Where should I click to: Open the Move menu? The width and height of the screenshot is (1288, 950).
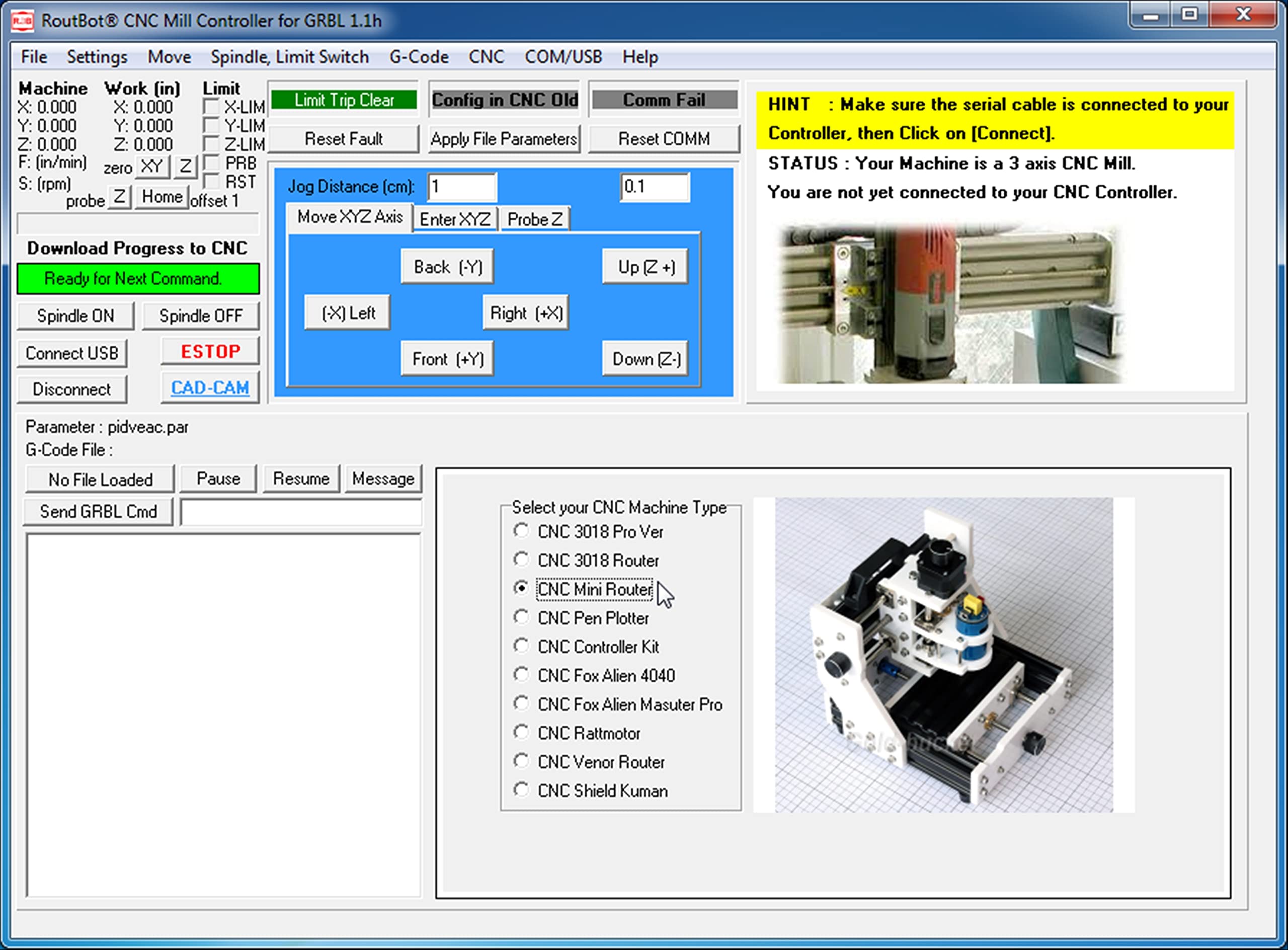[x=169, y=57]
